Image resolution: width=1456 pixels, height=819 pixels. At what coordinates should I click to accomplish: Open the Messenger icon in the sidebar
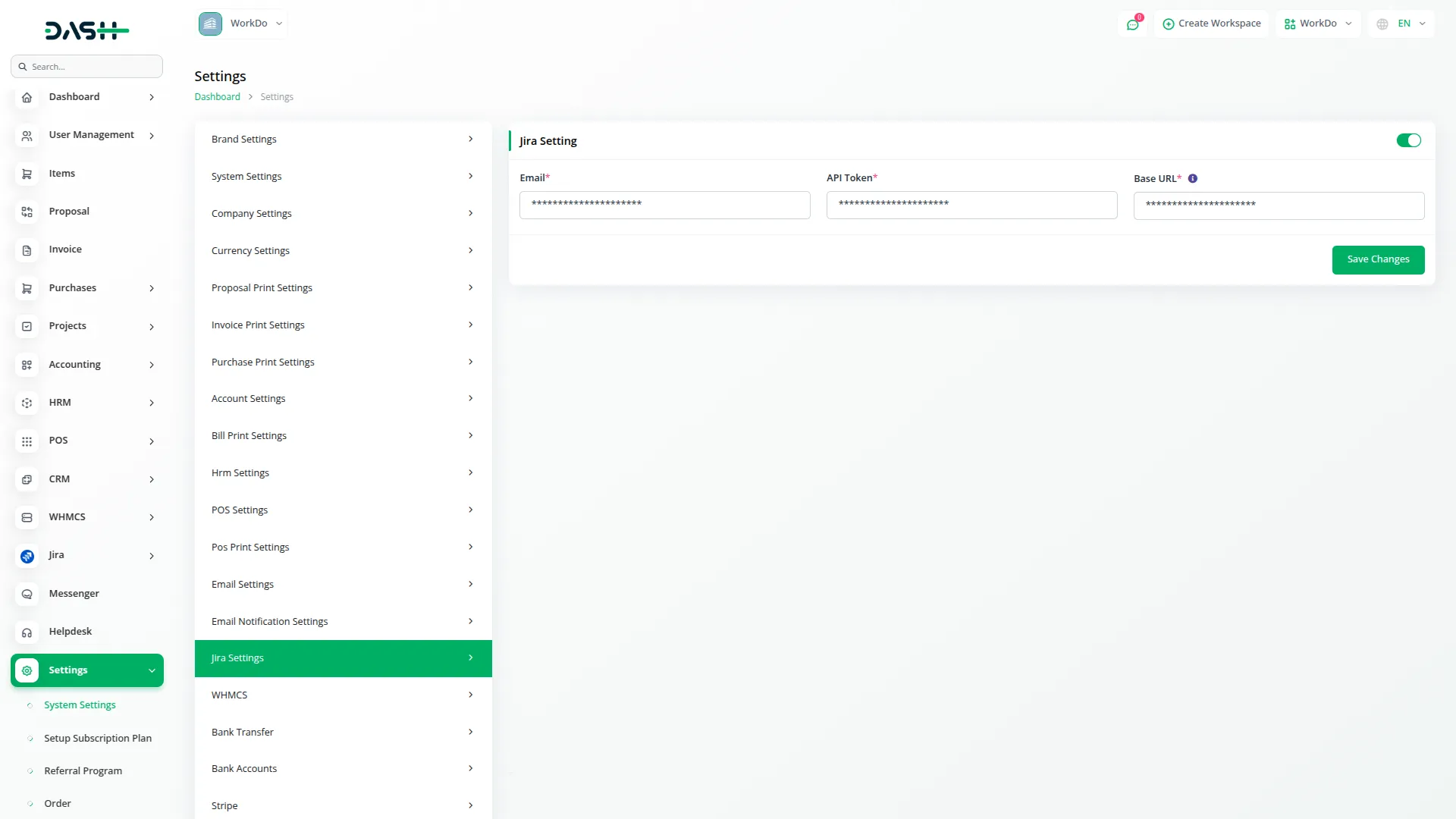(27, 594)
